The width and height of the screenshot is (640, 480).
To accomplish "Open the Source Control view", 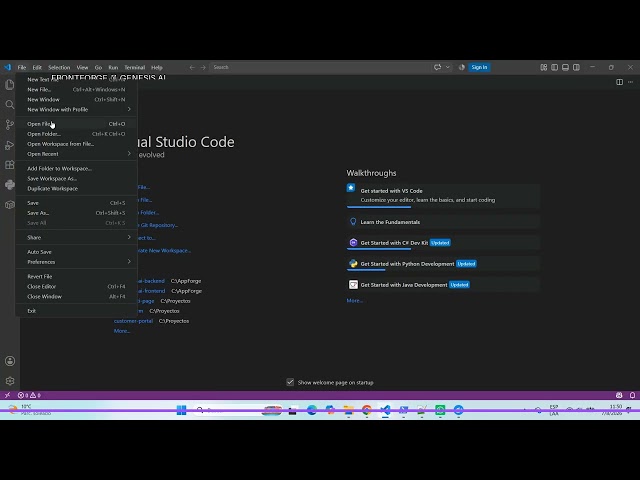I will point(10,124).
